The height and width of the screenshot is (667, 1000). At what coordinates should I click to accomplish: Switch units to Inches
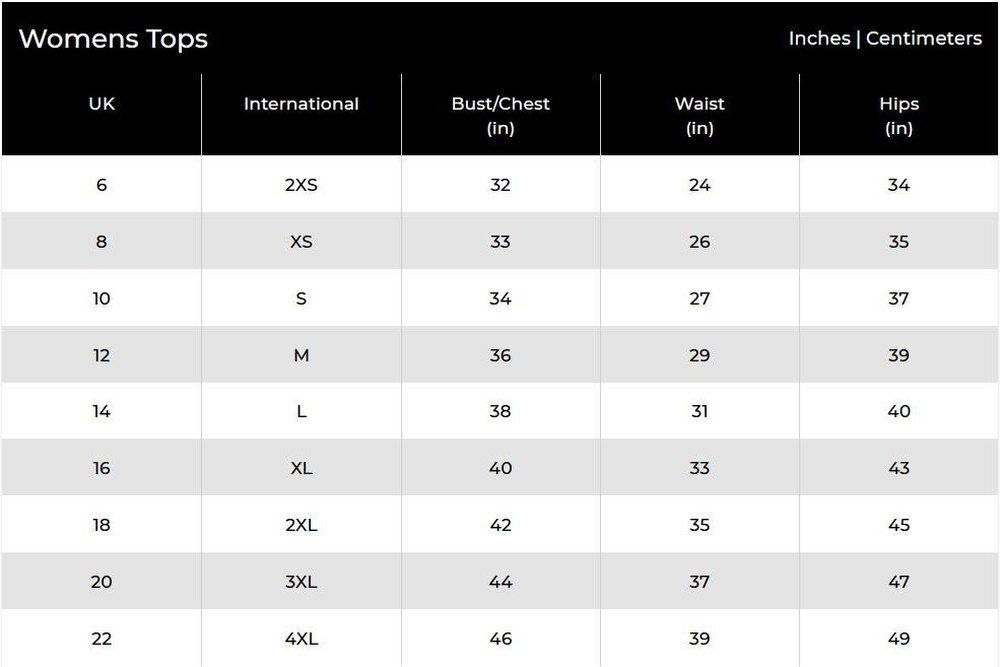pos(819,39)
